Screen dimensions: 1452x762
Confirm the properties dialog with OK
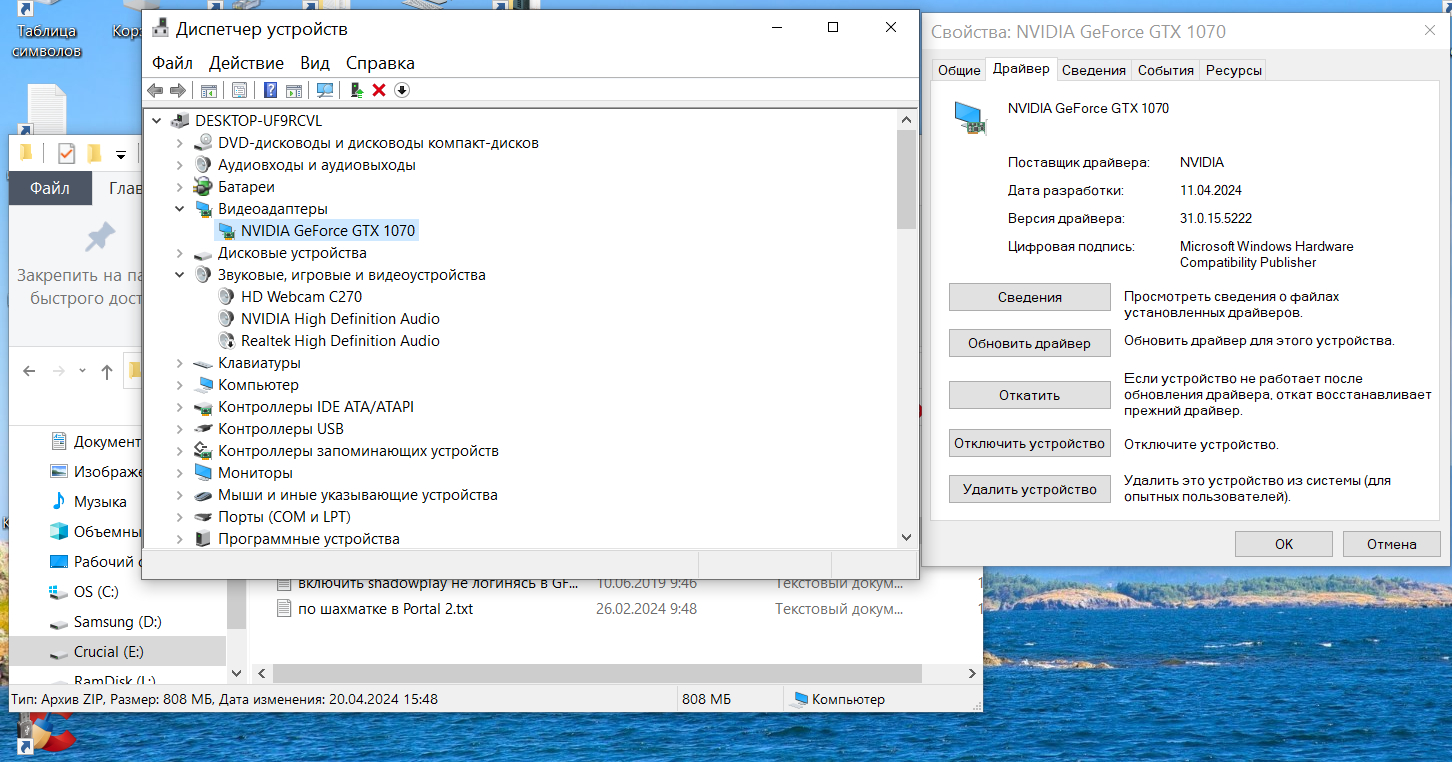click(1284, 544)
